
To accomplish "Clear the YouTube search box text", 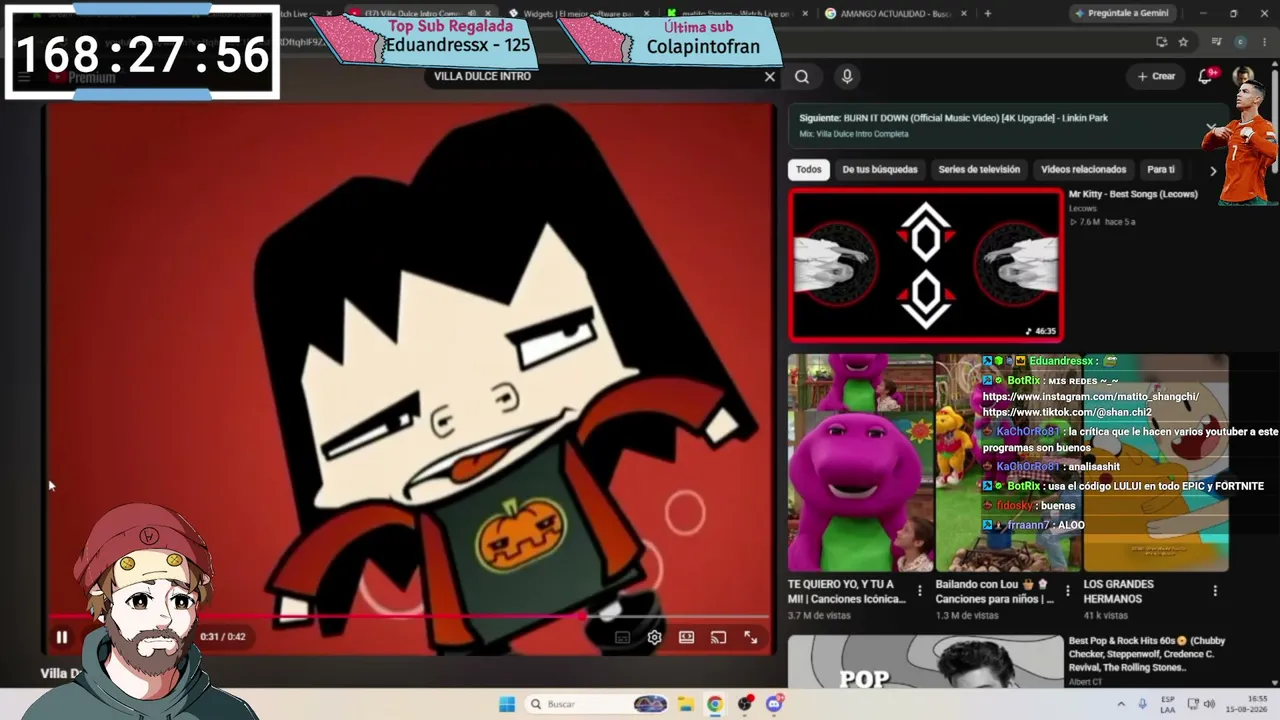I will tap(769, 77).
